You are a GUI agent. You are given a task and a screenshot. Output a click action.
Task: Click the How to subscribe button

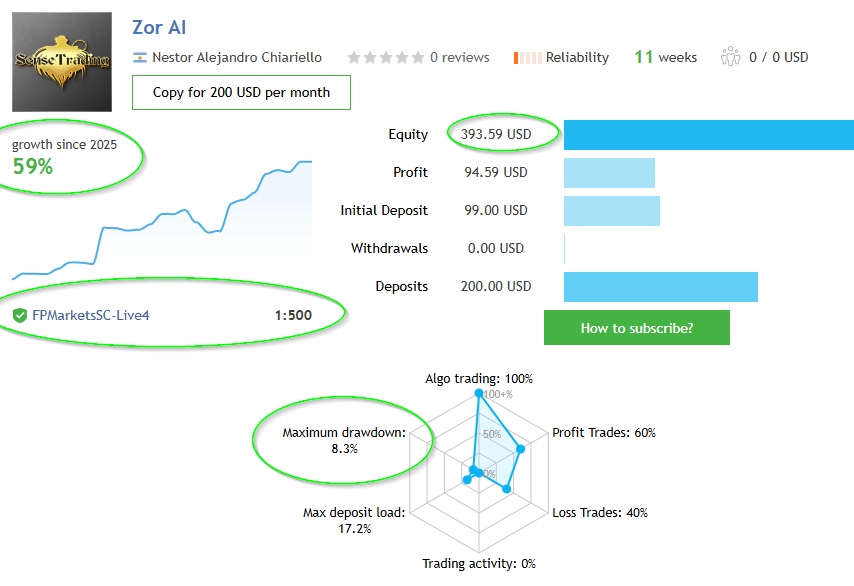637,328
